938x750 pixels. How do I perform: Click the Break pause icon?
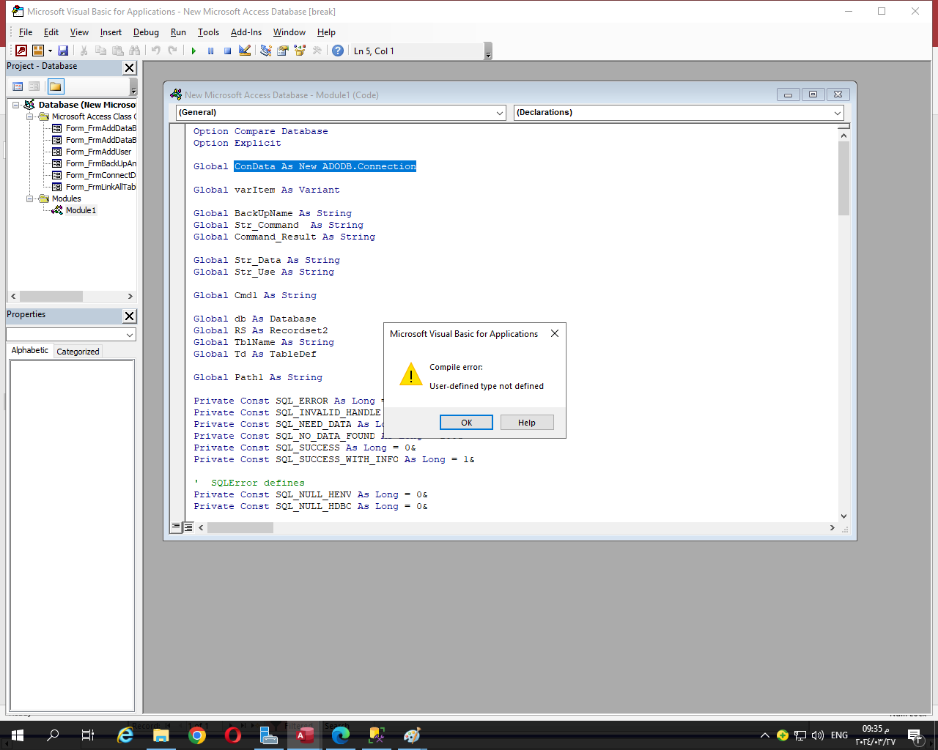pyautogui.click(x=211, y=51)
